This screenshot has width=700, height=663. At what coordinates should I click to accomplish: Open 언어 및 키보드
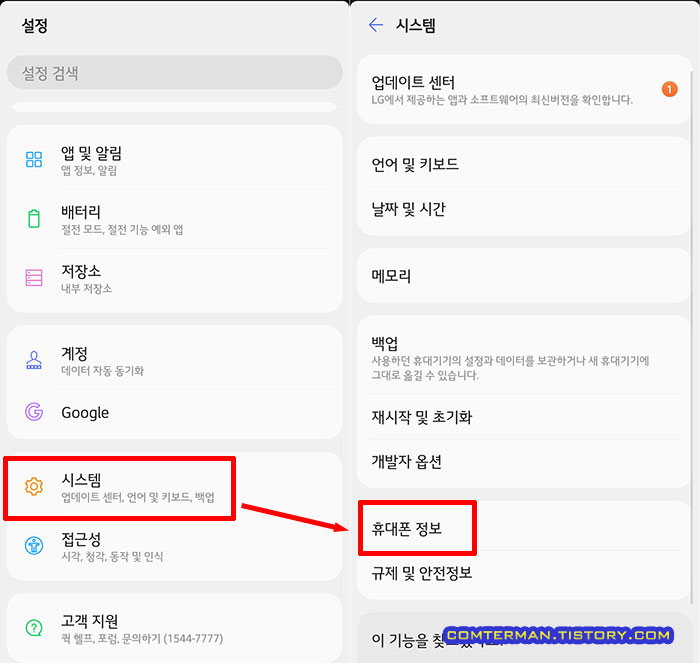point(525,164)
